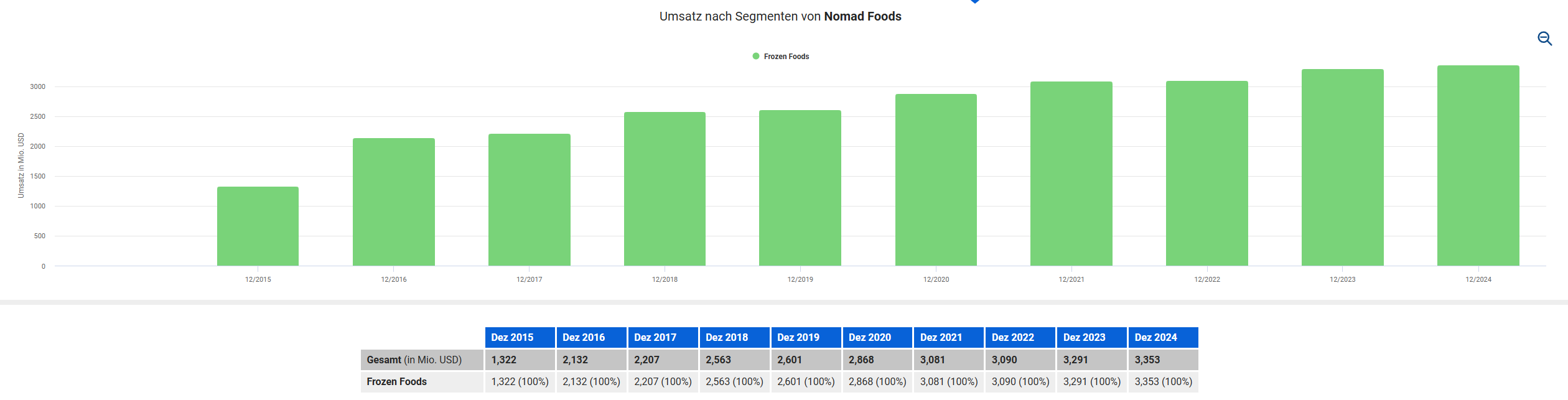Viewport: 1568px width, 400px height.
Task: Select the 12/2022 bar in chart
Action: [x=1206, y=174]
